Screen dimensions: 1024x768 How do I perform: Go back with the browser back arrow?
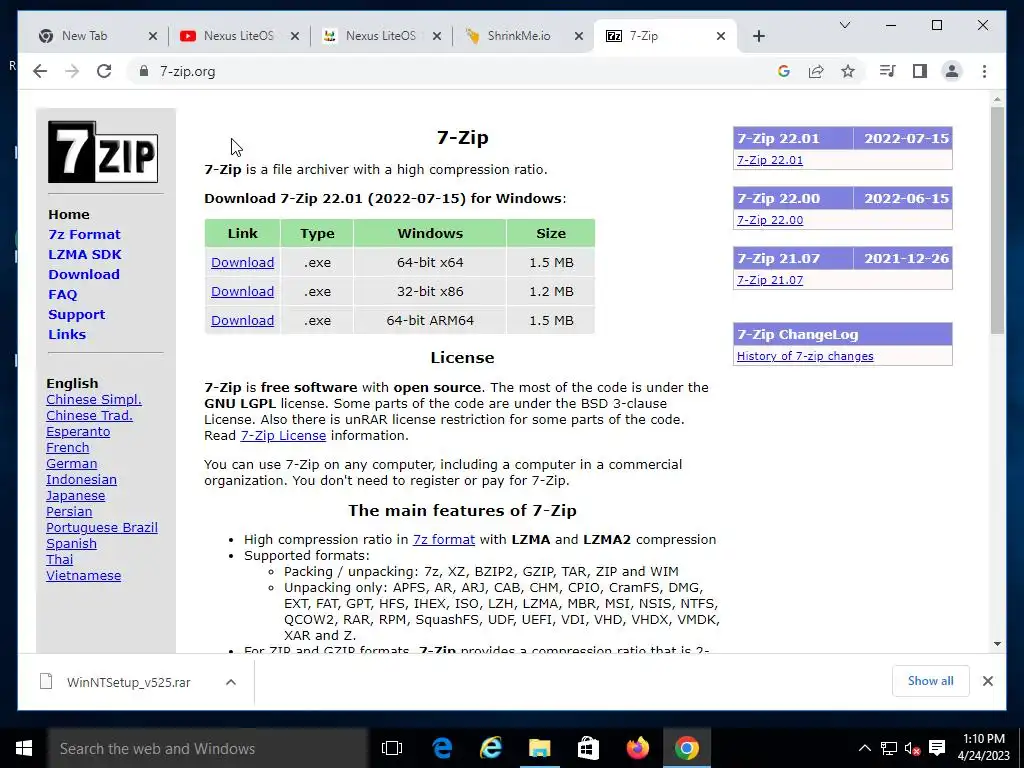click(x=40, y=71)
